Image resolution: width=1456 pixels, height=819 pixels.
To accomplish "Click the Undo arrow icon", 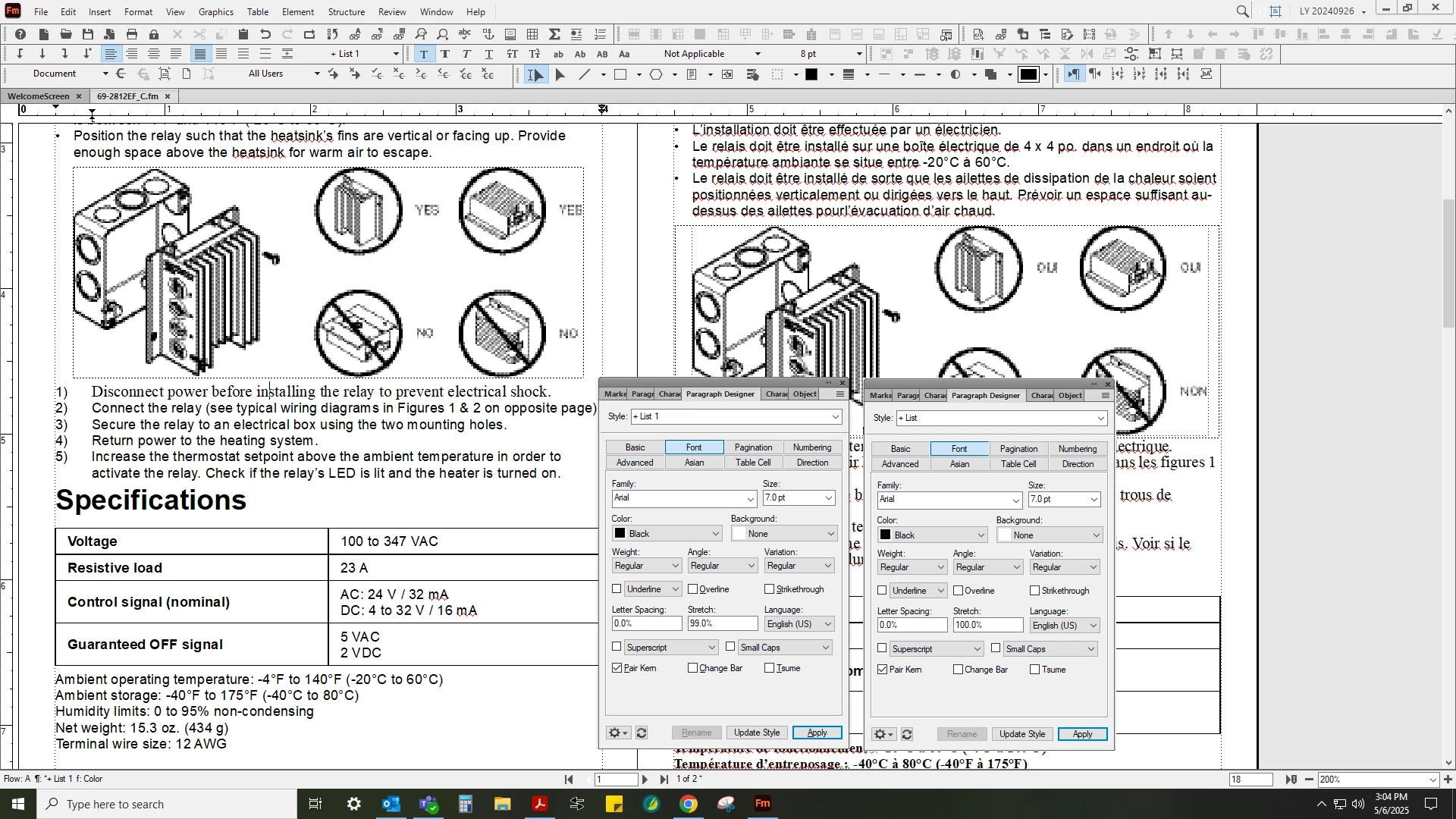I will pos(265,34).
